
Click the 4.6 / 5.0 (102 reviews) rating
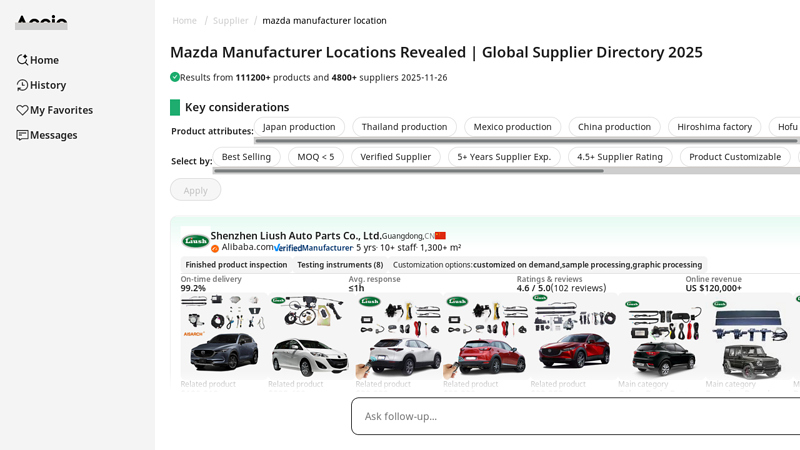pos(561,288)
